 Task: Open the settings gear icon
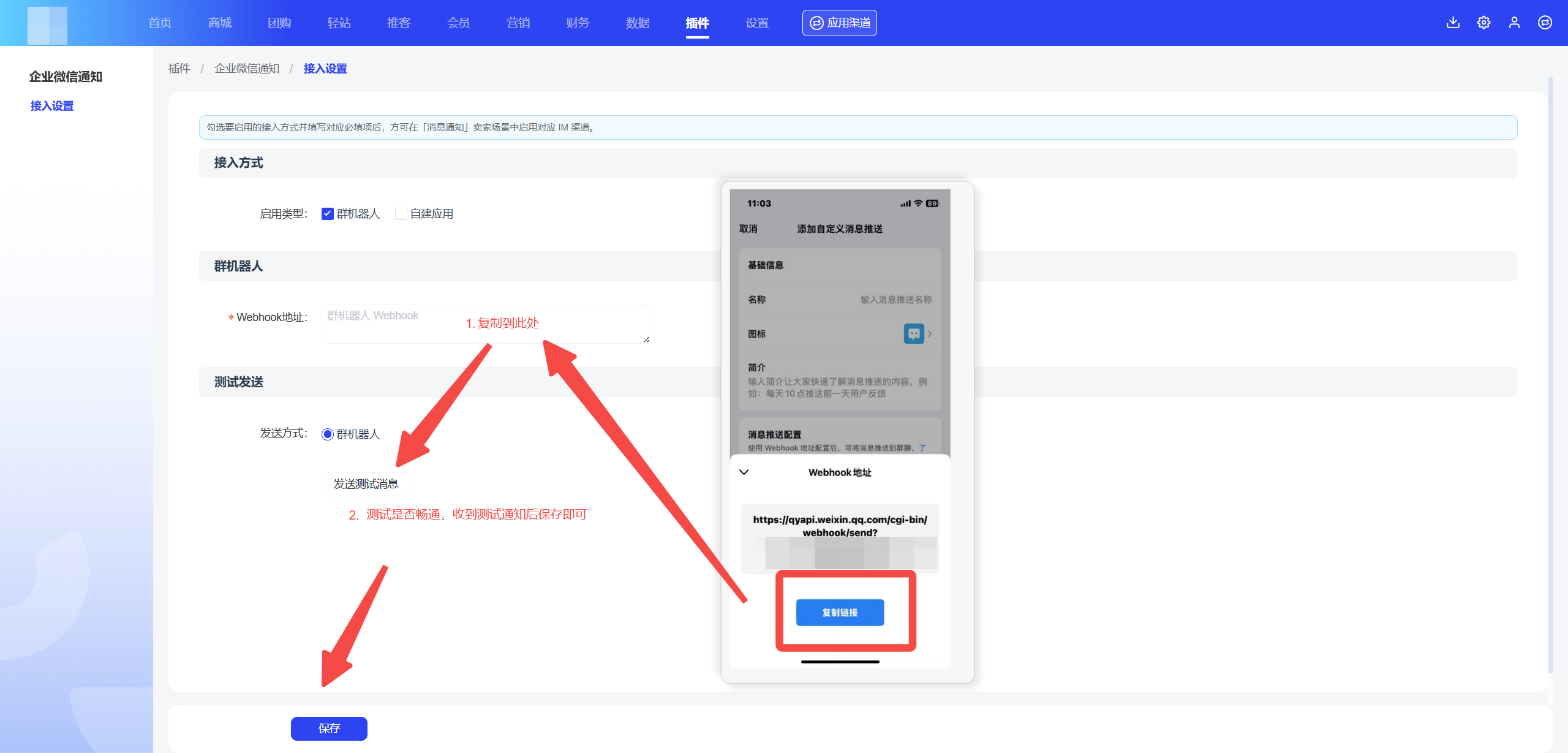point(1483,23)
